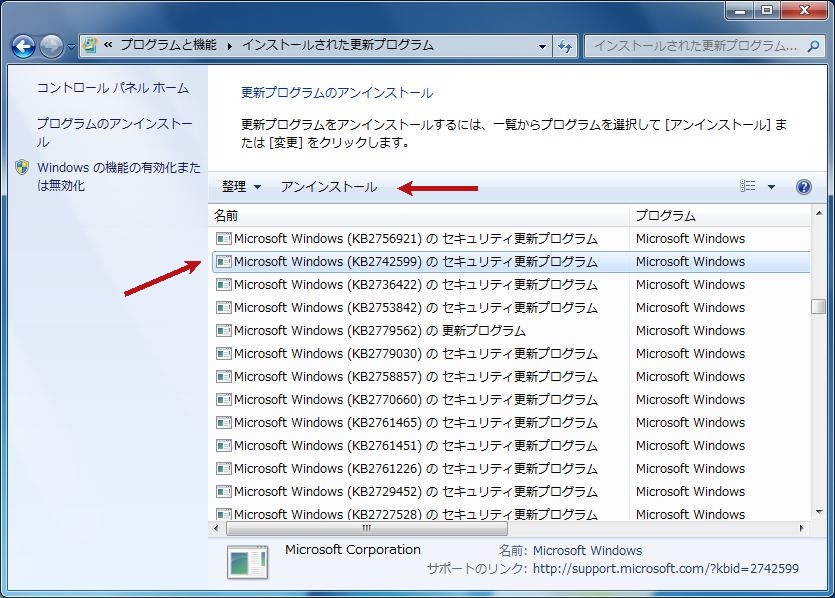Select the KB2779562 update row
Viewport: 835px width, 598px height.
(x=511, y=331)
